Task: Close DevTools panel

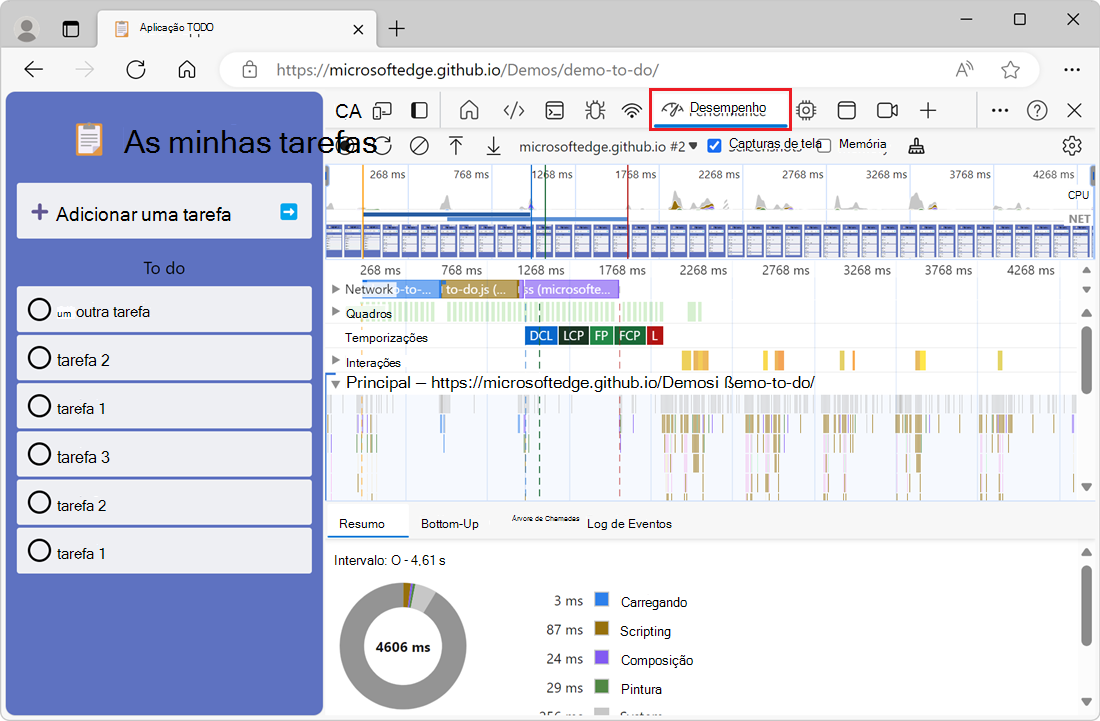Action: [1074, 110]
